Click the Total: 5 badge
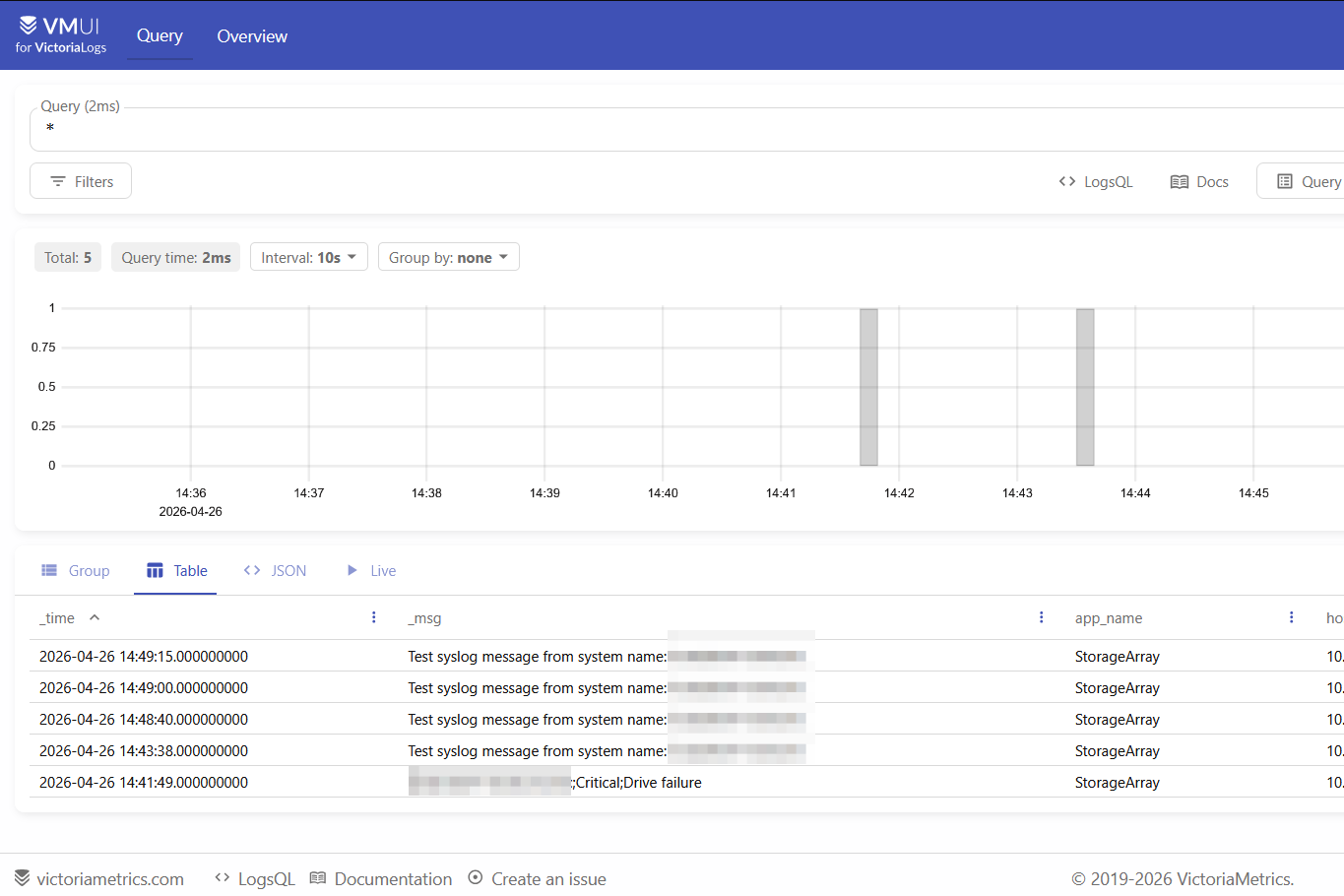The image size is (1344, 896). tap(68, 257)
